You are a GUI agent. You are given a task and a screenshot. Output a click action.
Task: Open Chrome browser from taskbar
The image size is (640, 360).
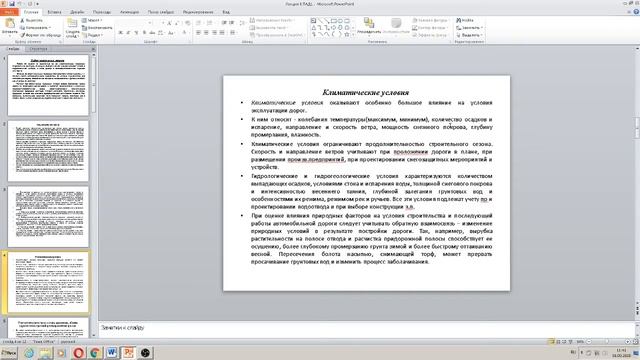click(95, 353)
